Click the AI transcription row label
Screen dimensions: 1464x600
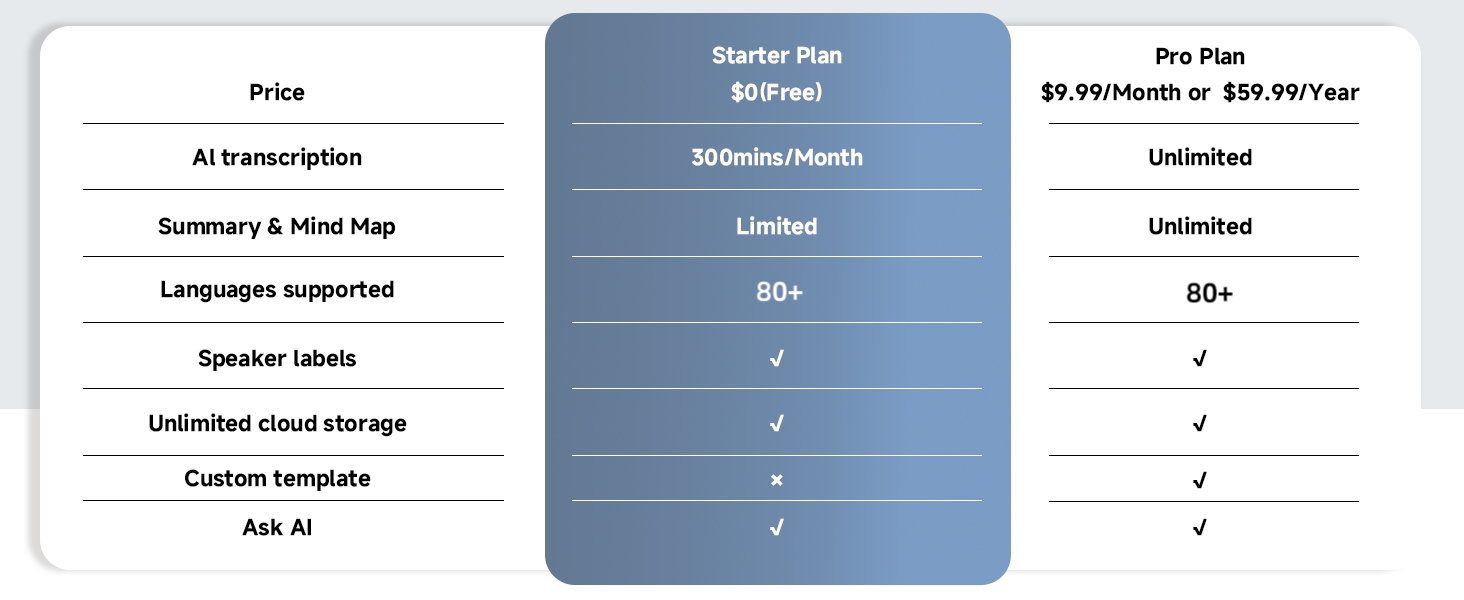277,157
